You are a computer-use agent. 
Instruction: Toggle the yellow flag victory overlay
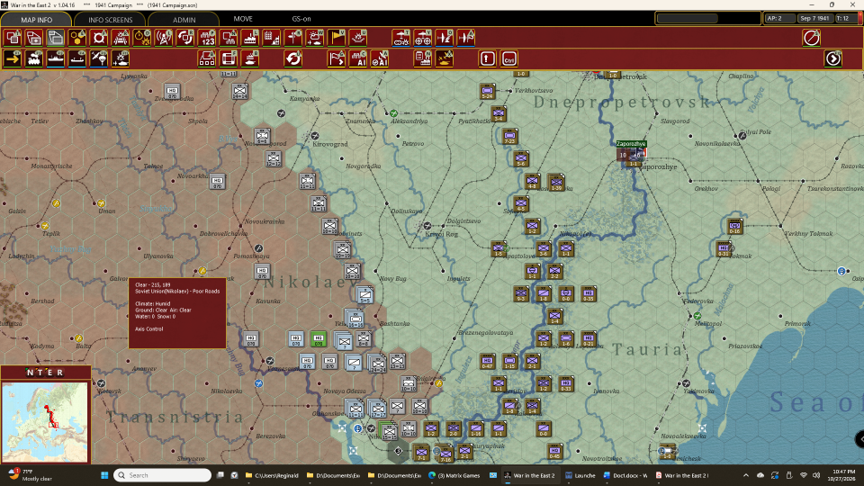click(337, 38)
